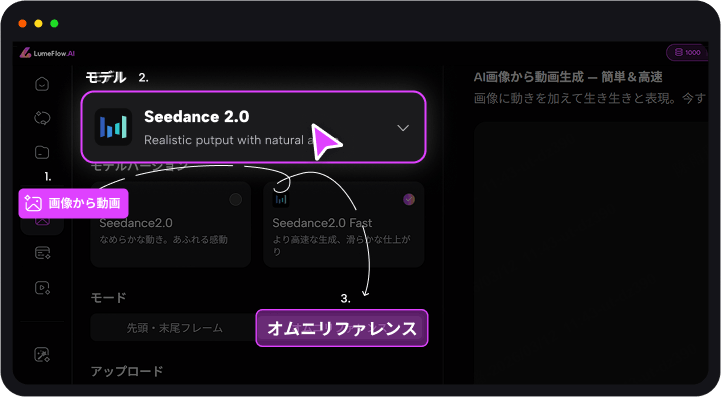Click the モード section label

[x=109, y=298]
